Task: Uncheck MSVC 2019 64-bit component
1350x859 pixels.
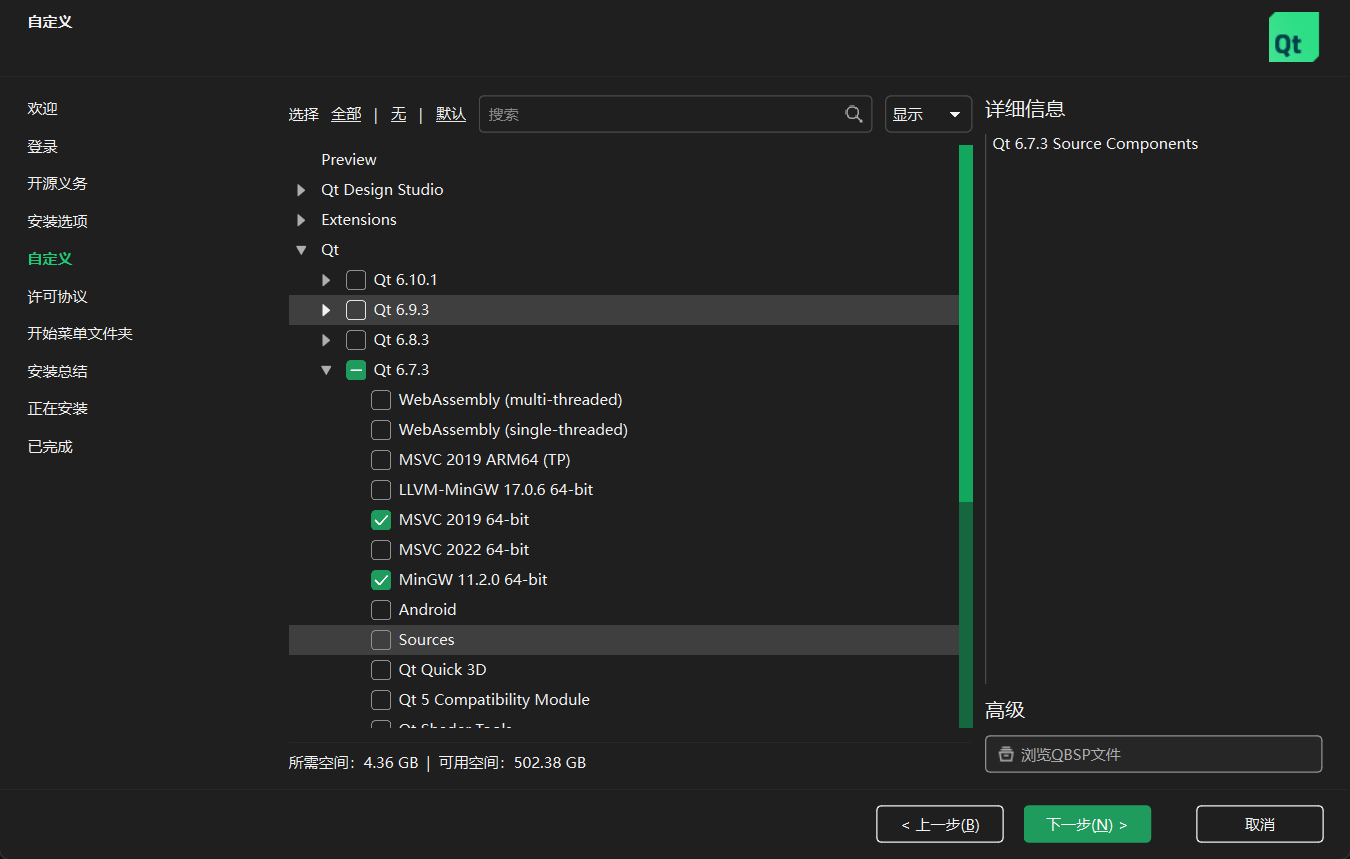Action: click(x=381, y=520)
